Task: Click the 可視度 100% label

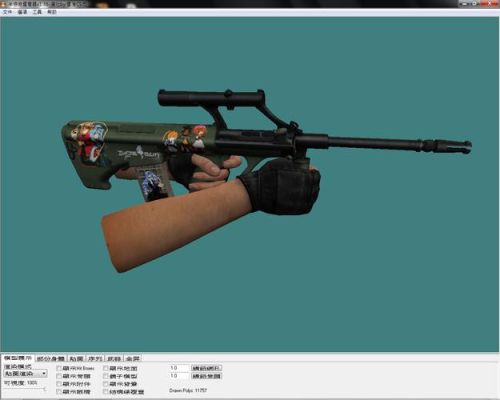Action: (20, 383)
